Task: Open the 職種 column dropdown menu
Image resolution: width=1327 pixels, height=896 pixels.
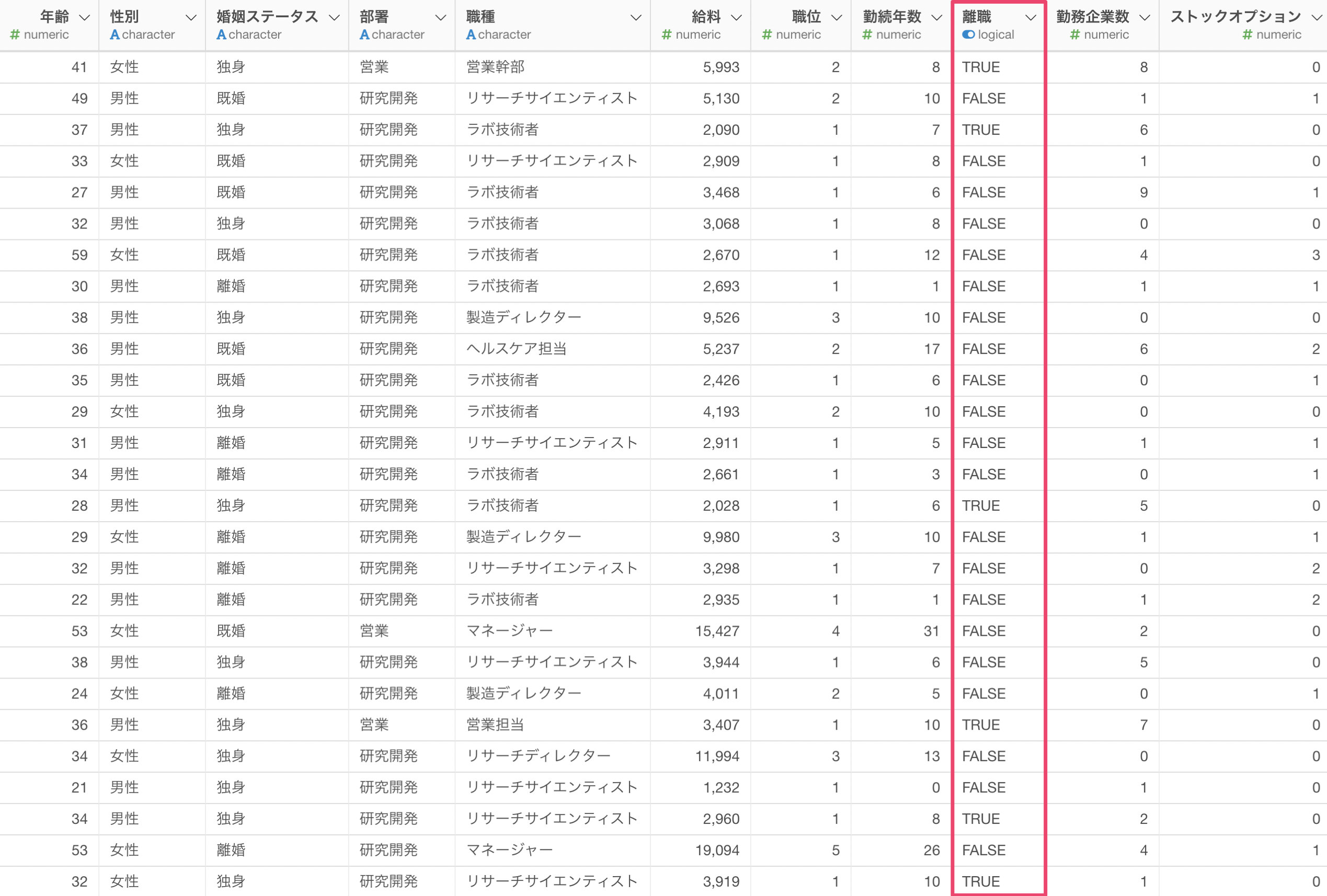Action: (x=636, y=18)
